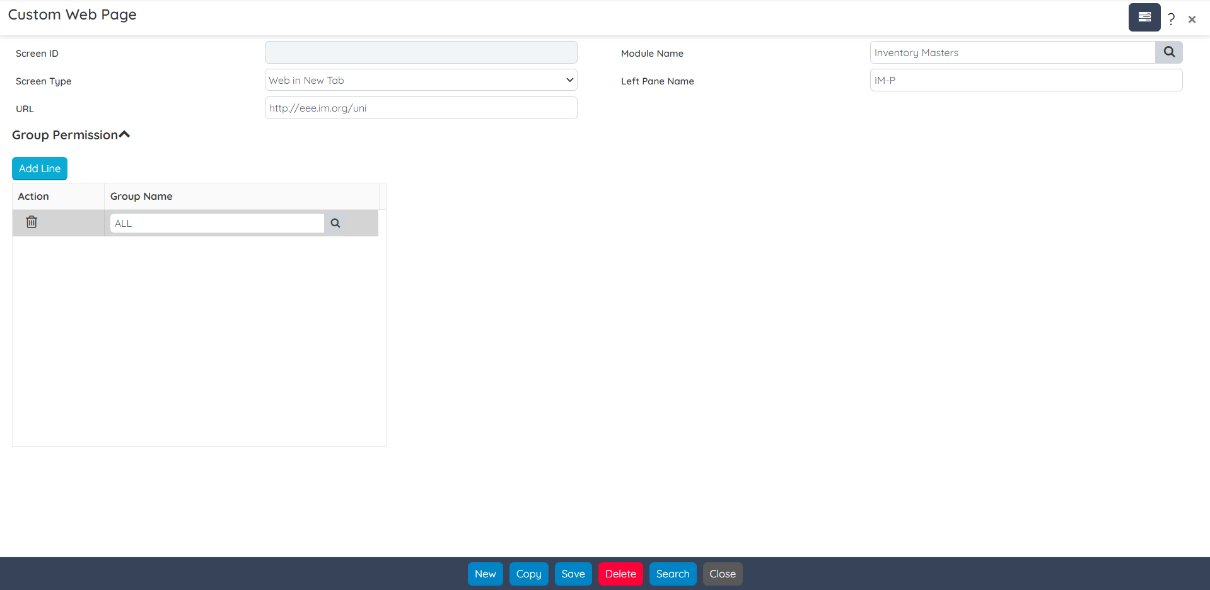Viewport: 1210px width, 590px height.
Task: Click the Screen ID text field
Action: tap(421, 53)
